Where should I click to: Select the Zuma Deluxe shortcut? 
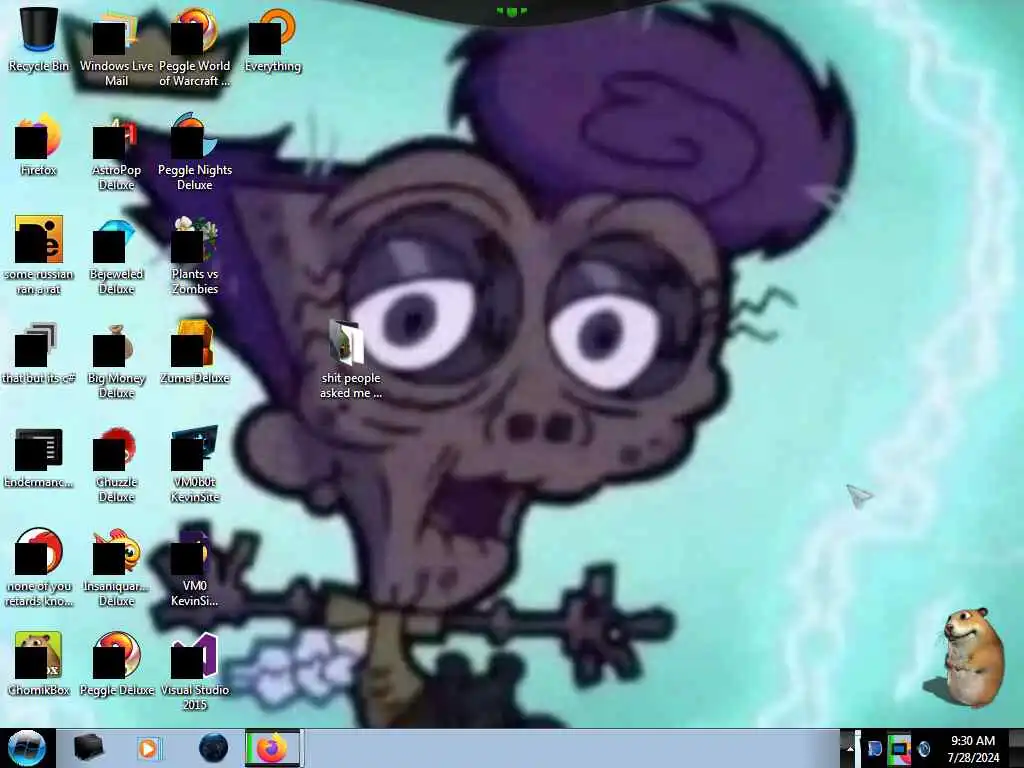coord(195,353)
